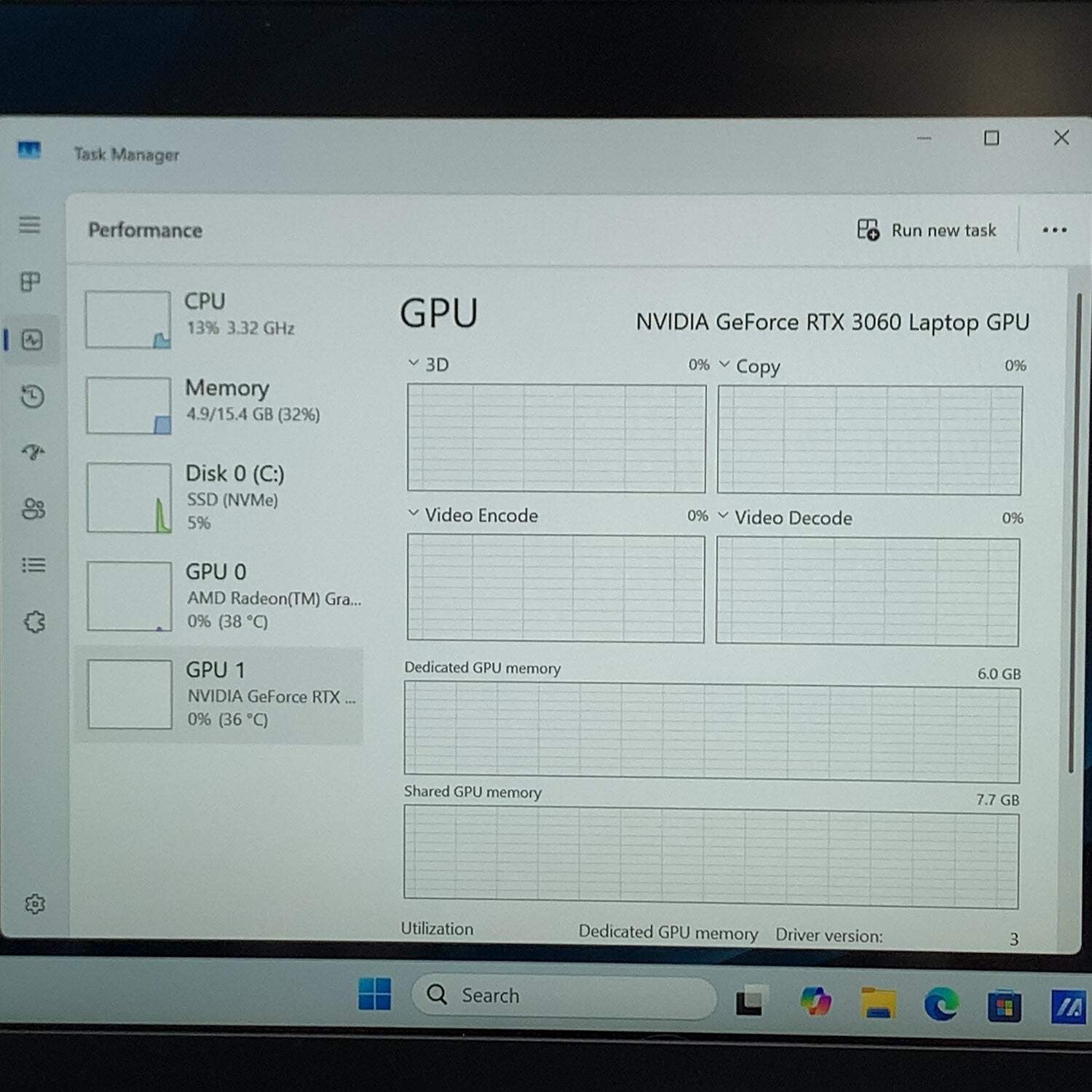Click Run new task button
Image resolution: width=1092 pixels, height=1092 pixels.
tap(926, 230)
